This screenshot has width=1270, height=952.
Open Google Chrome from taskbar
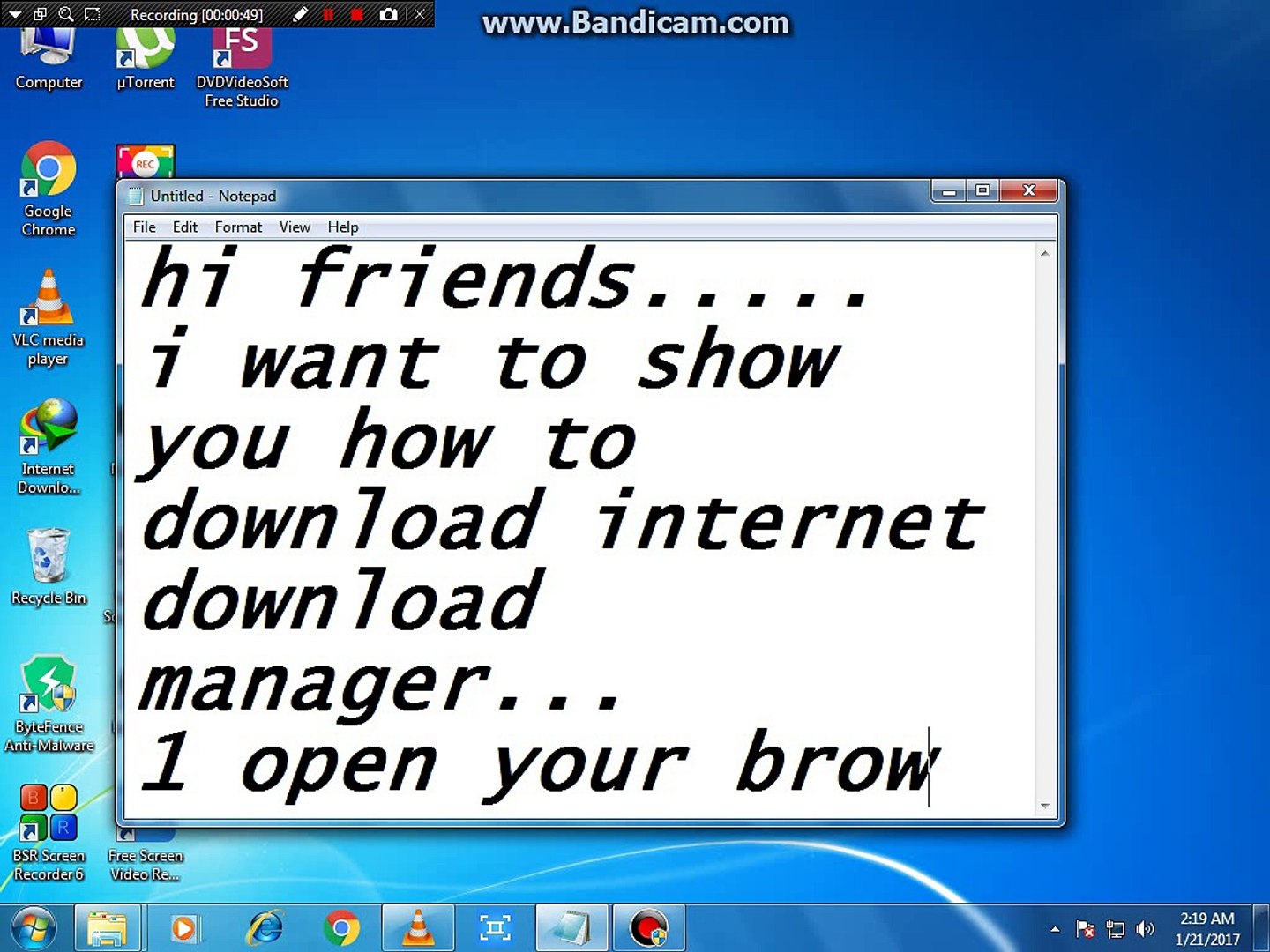[341, 928]
